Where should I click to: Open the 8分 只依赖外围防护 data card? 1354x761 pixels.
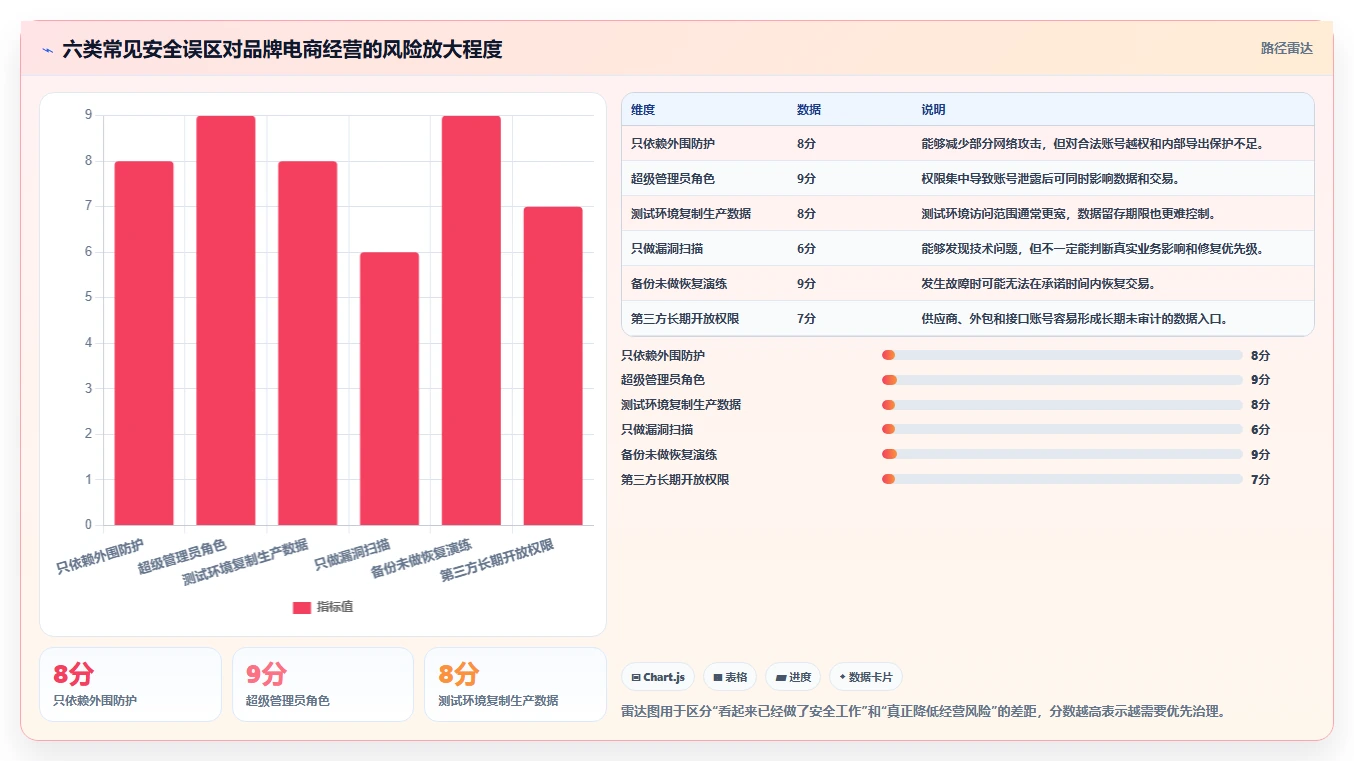tap(130, 684)
